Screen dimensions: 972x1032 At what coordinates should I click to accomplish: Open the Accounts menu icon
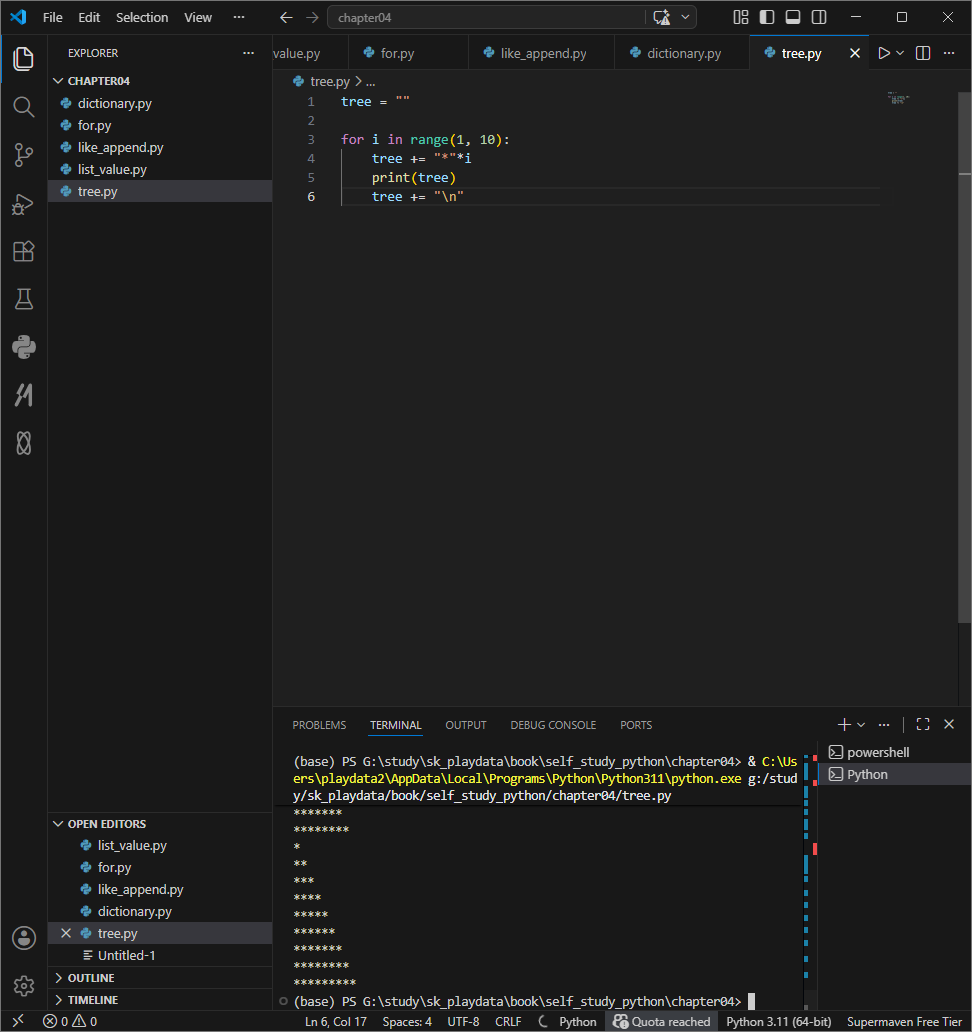coord(24,938)
